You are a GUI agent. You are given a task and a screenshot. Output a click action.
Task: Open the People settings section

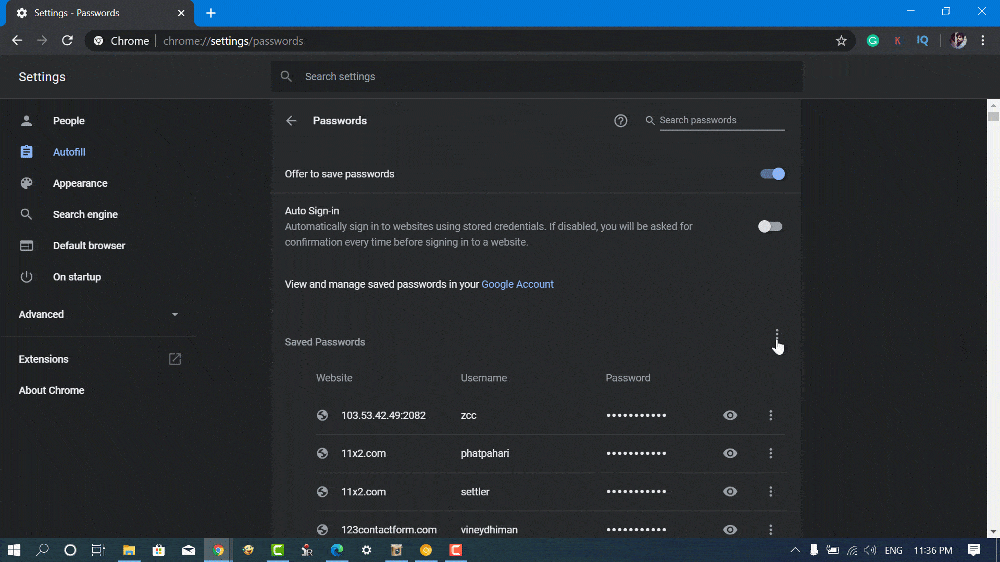click(69, 121)
